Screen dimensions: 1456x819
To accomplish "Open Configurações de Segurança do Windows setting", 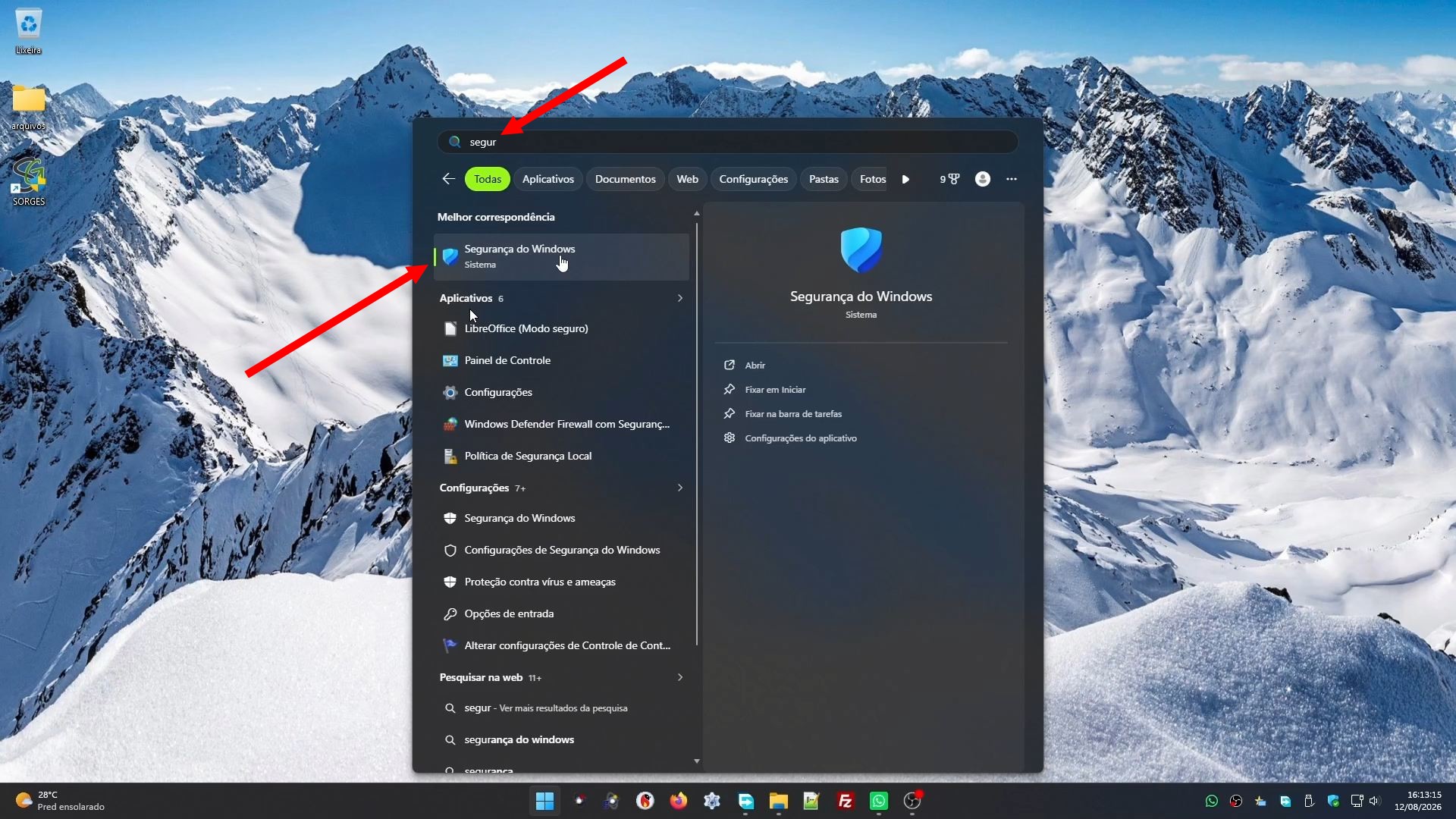I will pos(561,550).
